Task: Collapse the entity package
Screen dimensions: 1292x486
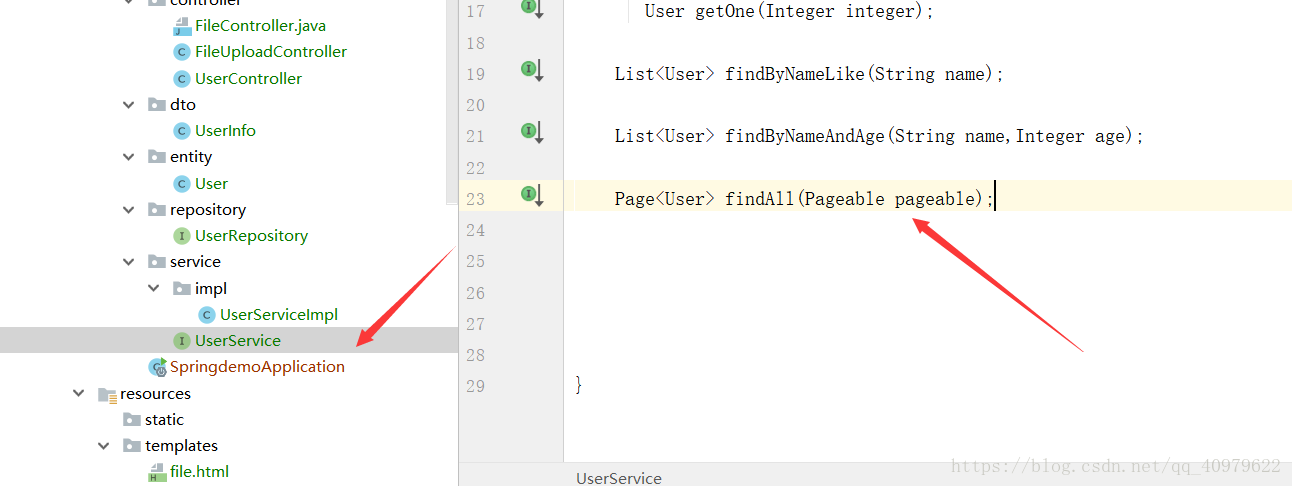Action: tap(129, 156)
